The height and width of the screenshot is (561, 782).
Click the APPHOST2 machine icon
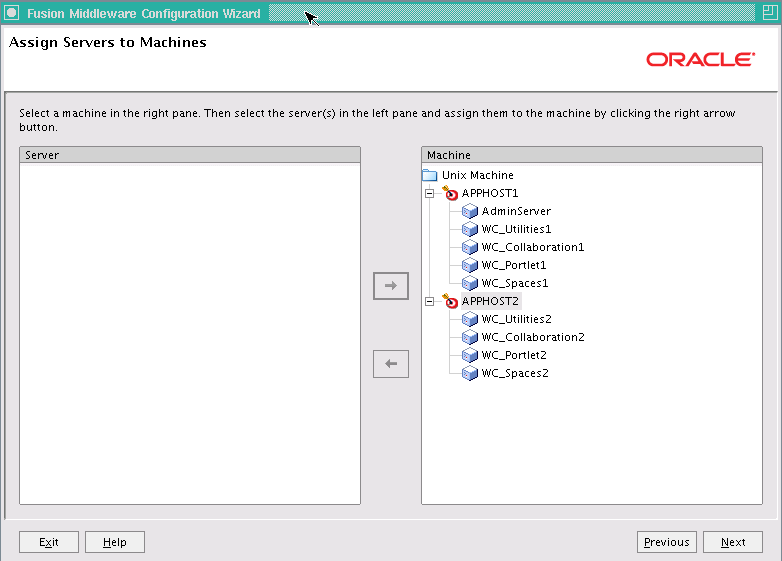pyautogui.click(x=450, y=301)
